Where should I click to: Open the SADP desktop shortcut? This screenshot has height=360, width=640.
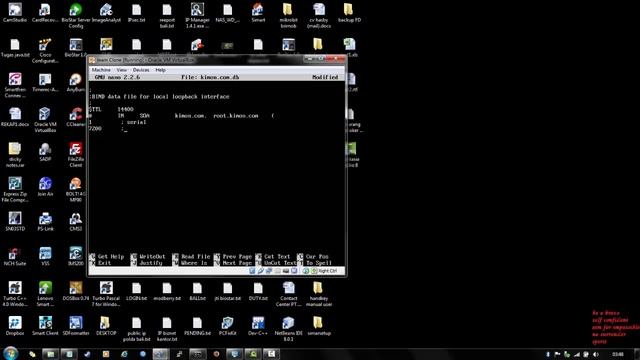(45, 152)
